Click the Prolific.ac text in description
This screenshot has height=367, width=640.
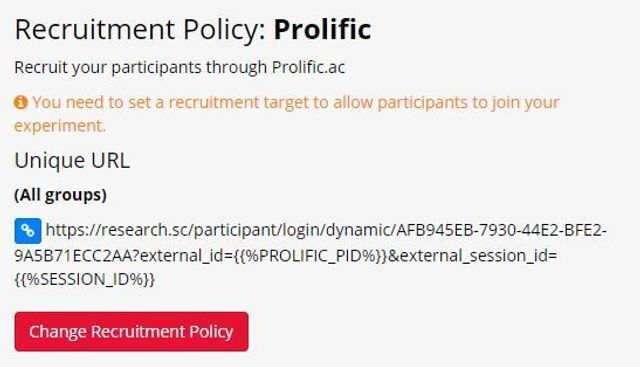point(308,67)
